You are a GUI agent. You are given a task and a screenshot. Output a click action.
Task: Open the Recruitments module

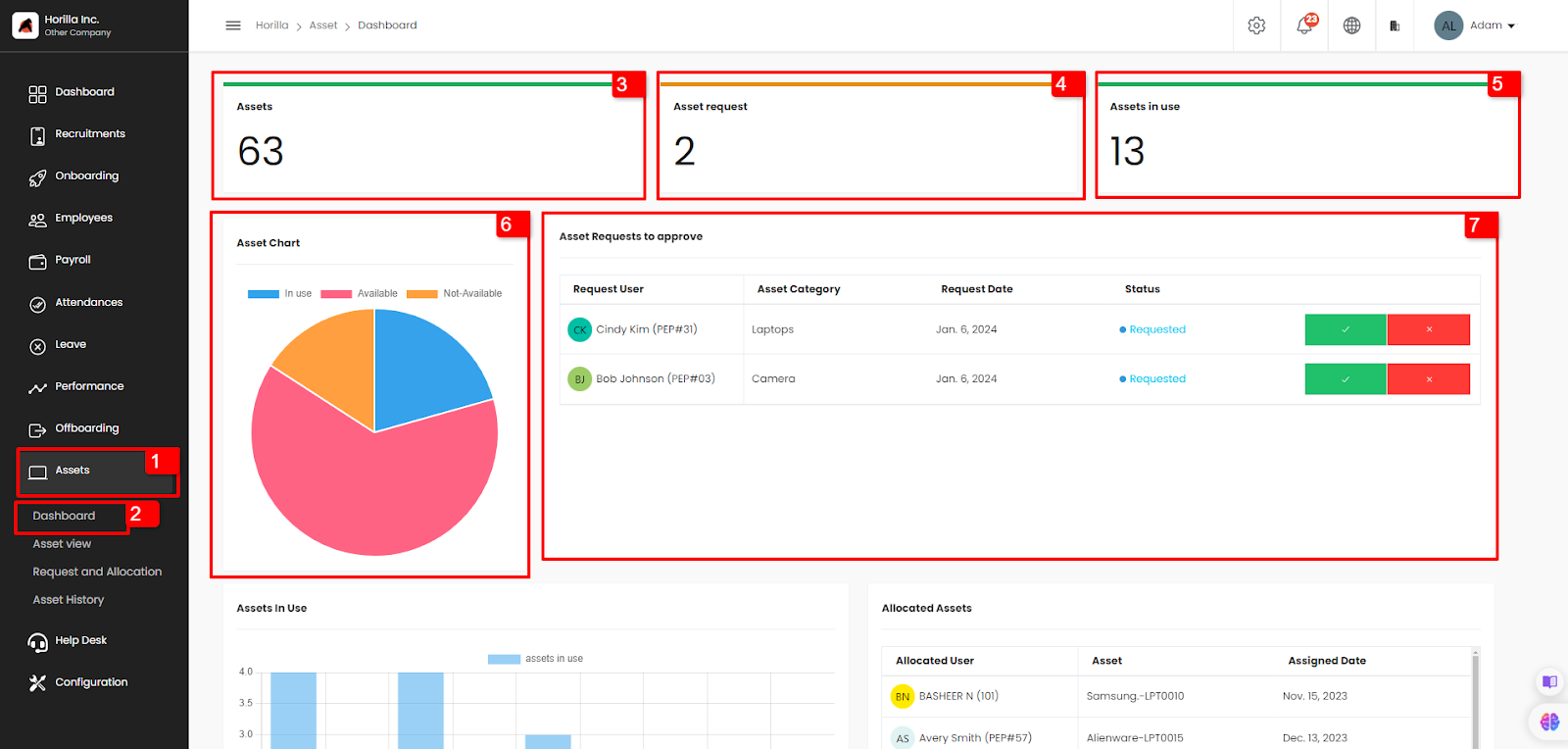pyautogui.click(x=77, y=134)
